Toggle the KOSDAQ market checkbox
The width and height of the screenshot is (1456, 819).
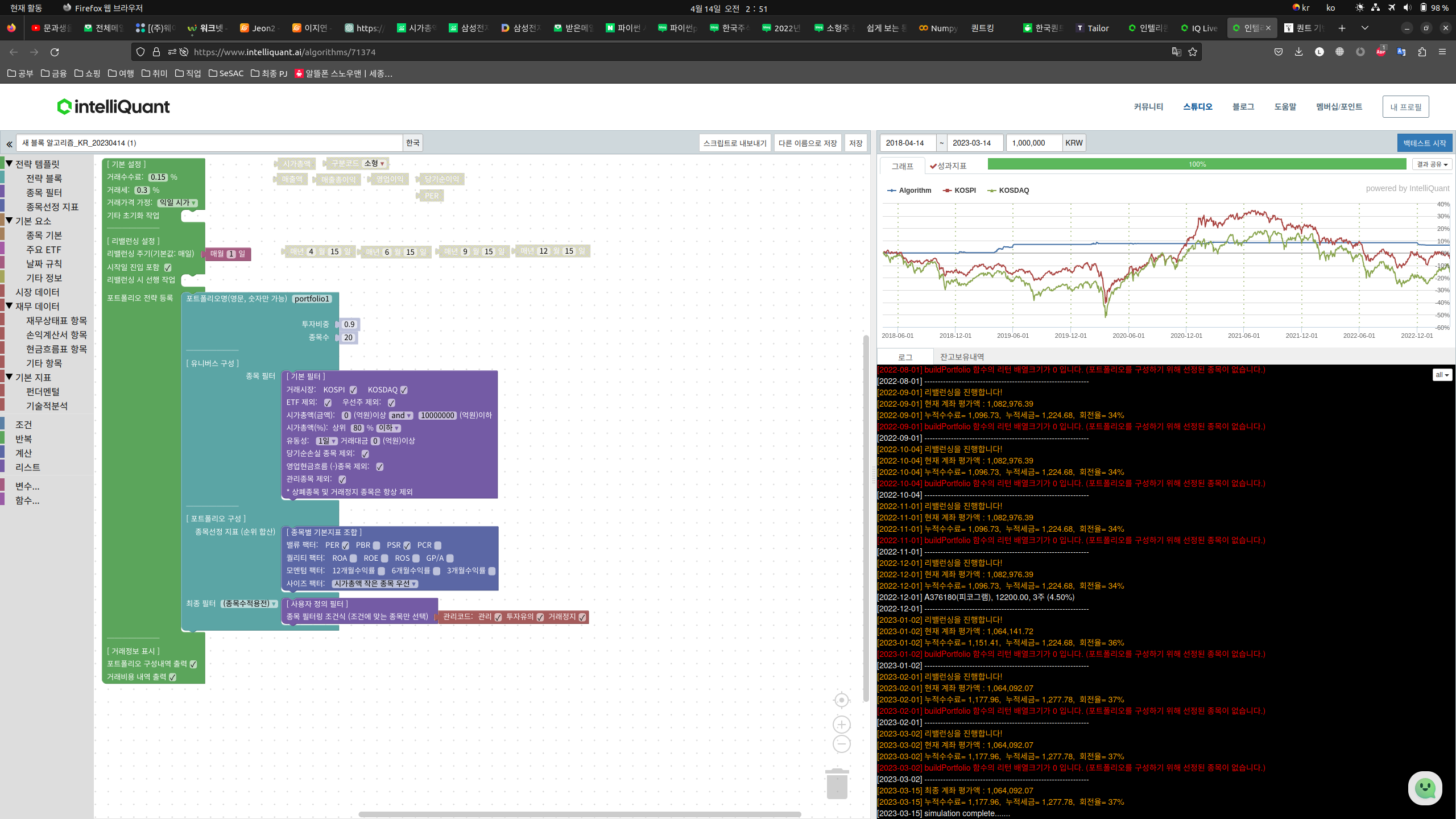pos(404,390)
